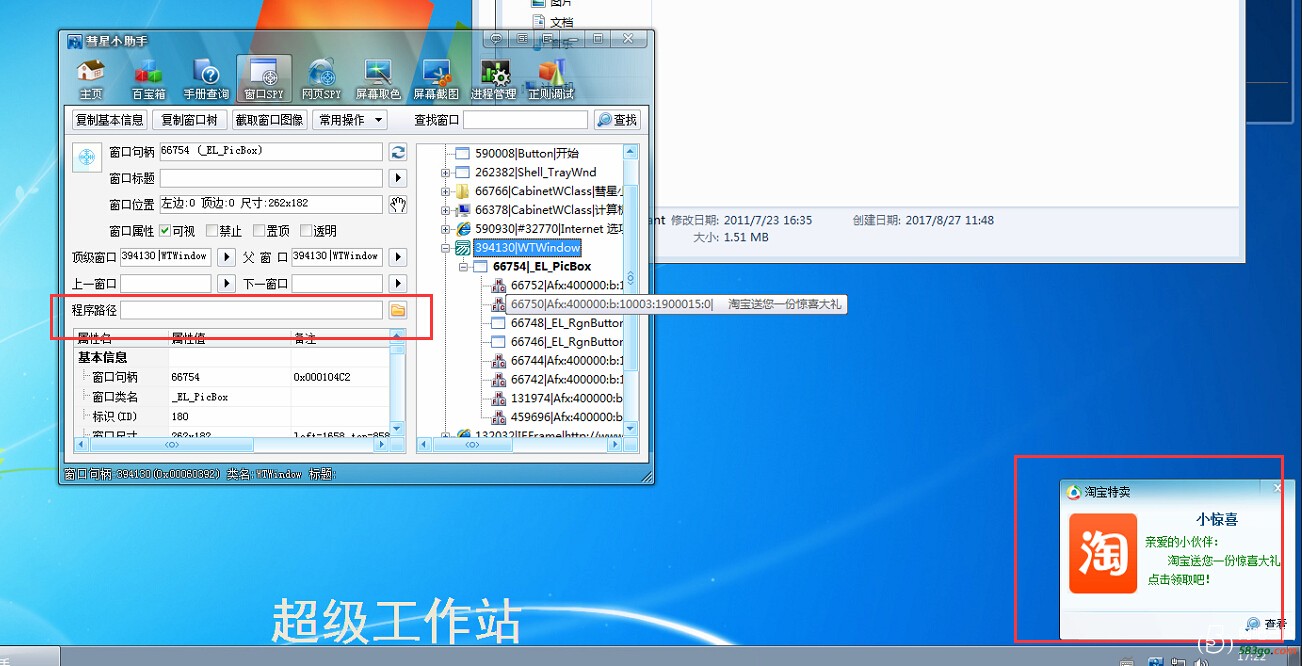This screenshot has height=666, width=1302.
Task: Go to next window arrow 下一窗口
Action: (x=398, y=284)
